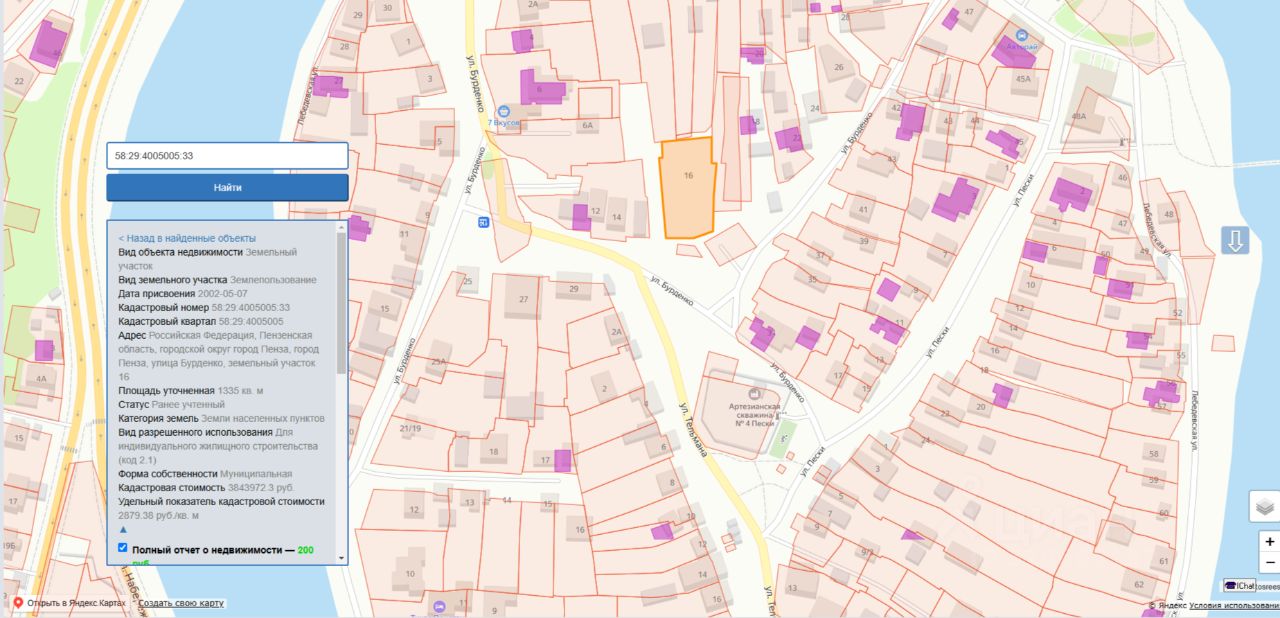This screenshot has width=1280, height=618.
Task: Click building label 21/19
Action: click(x=410, y=428)
